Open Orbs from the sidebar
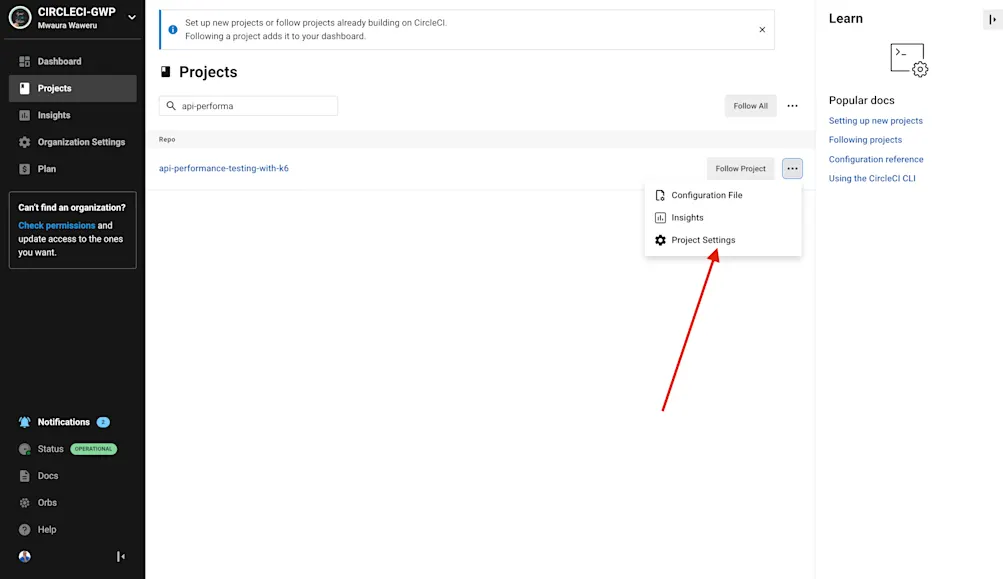Screen dimensions: 1003x579 [x=47, y=503]
